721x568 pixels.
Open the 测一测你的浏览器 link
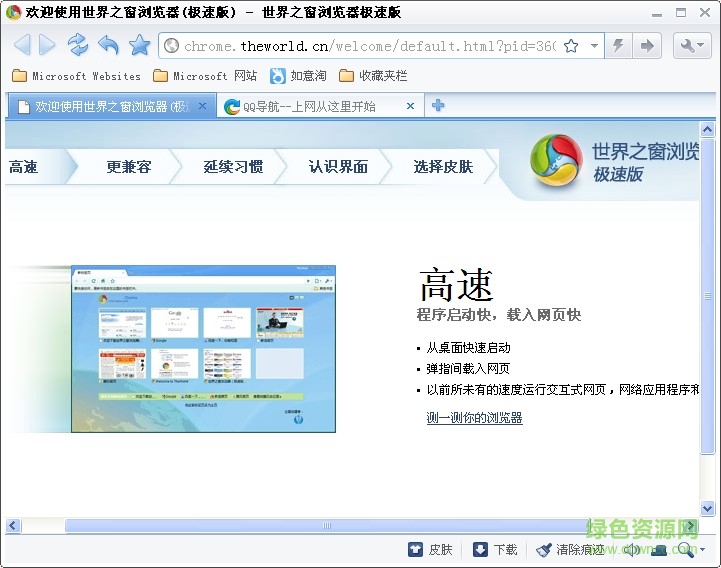coord(474,417)
